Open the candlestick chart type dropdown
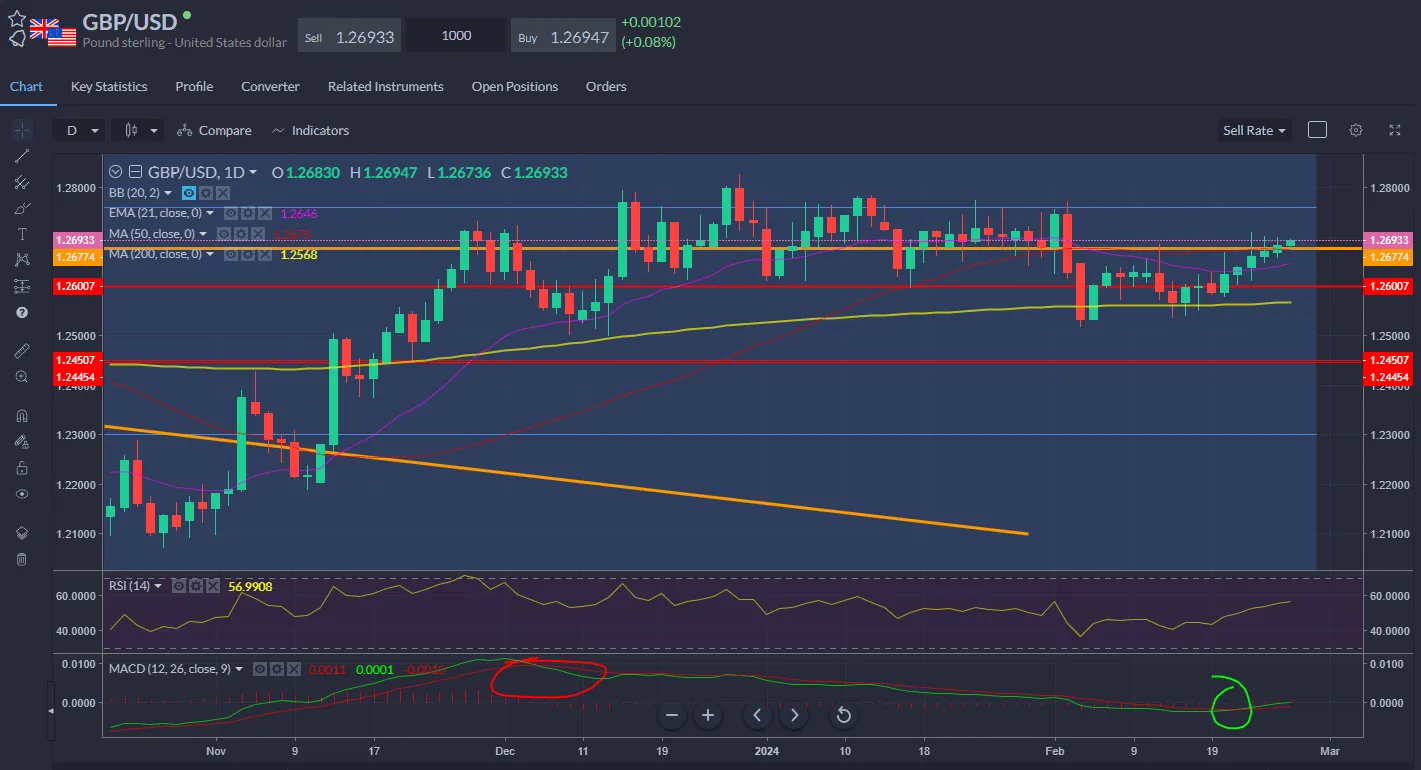The width and height of the screenshot is (1421, 770). tap(138, 130)
